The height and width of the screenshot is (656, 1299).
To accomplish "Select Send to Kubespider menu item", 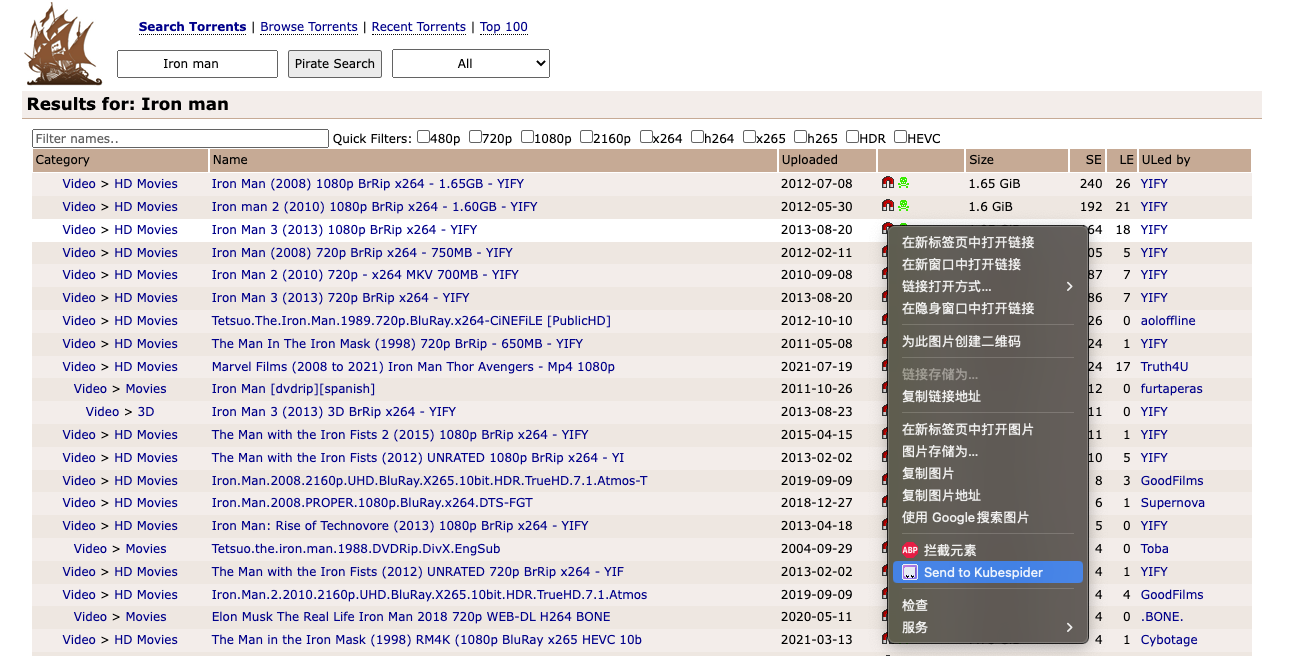I will coord(986,572).
